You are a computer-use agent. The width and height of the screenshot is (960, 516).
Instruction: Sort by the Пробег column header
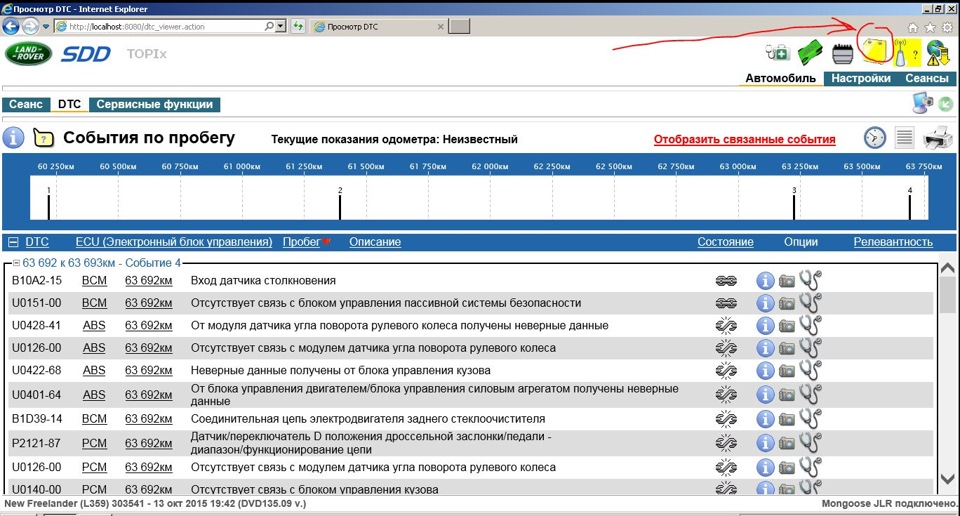coord(302,242)
